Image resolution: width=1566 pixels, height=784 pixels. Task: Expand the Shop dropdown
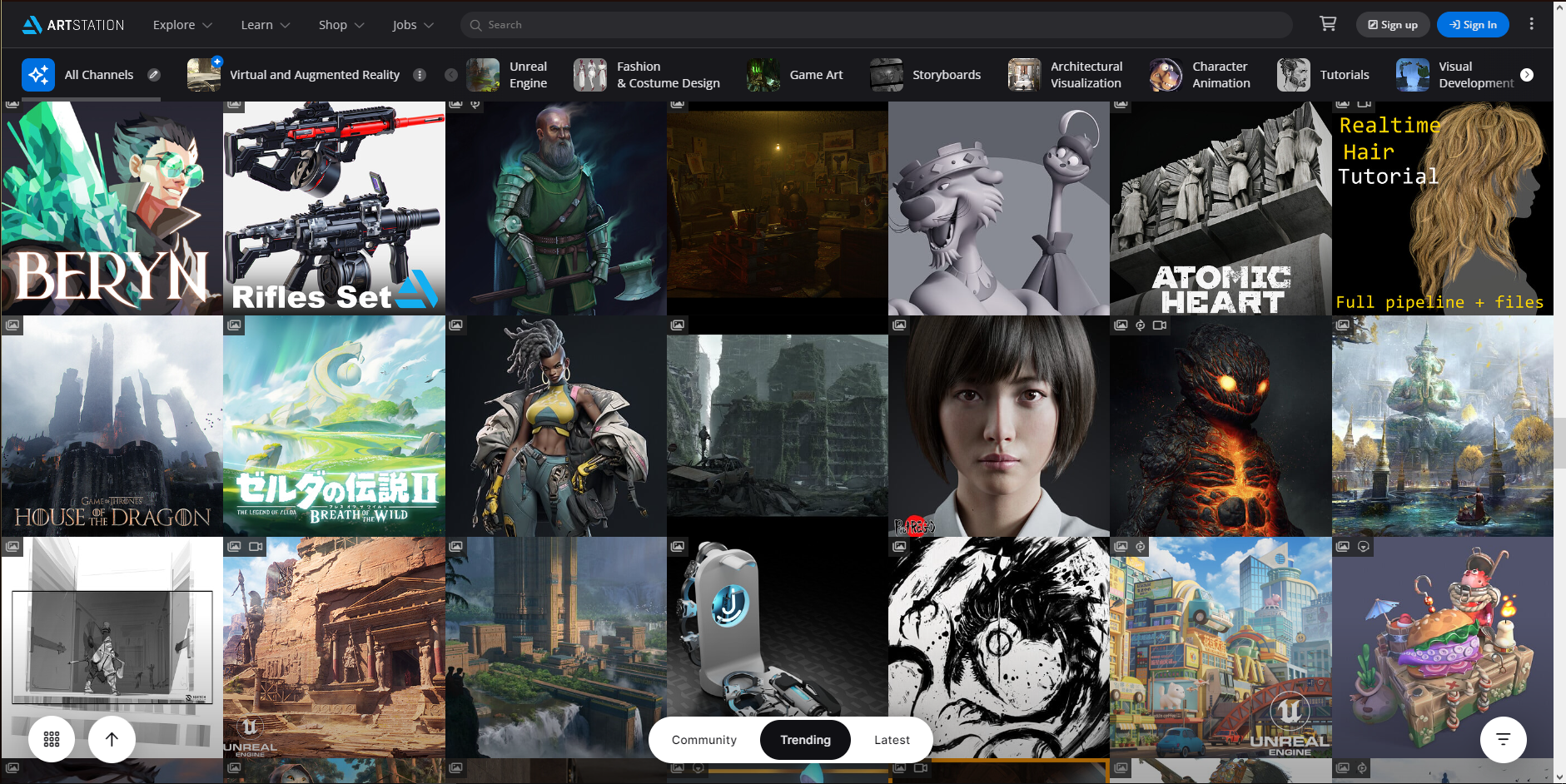click(341, 25)
